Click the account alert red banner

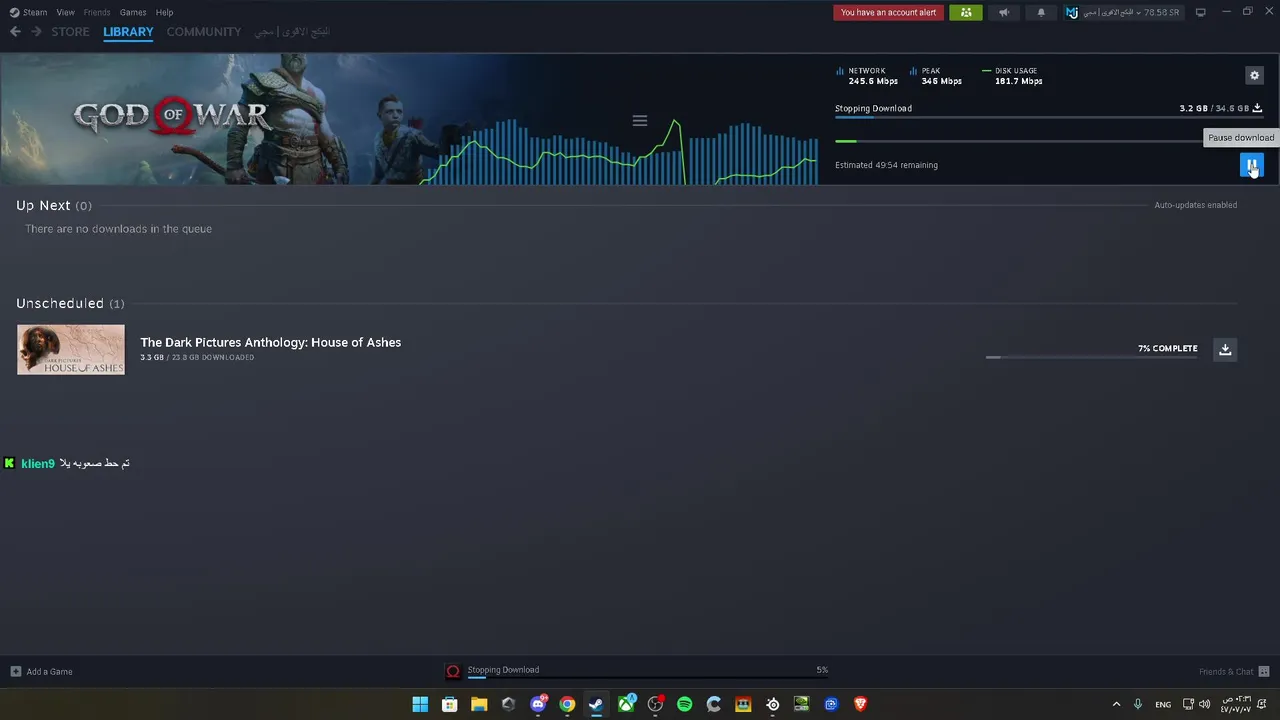coord(888,12)
